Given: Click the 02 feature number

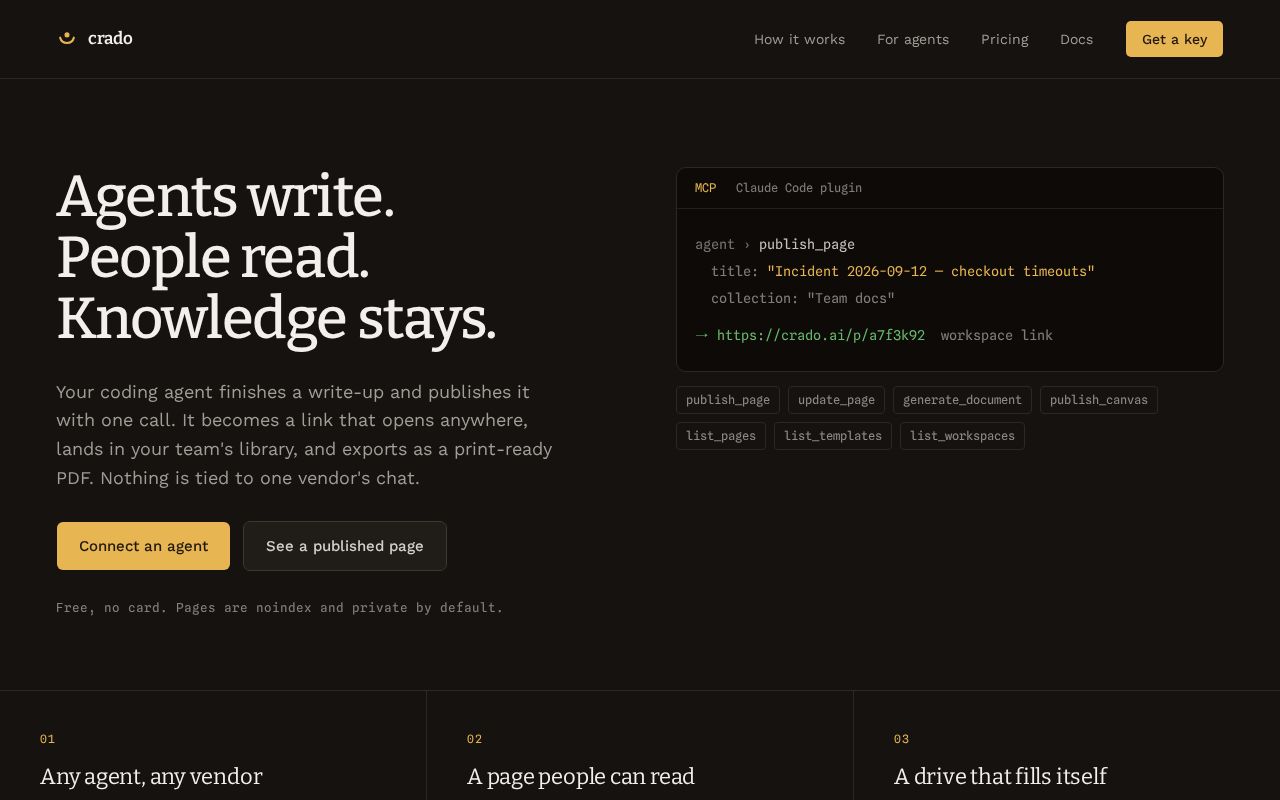Looking at the screenshot, I should tap(474, 739).
